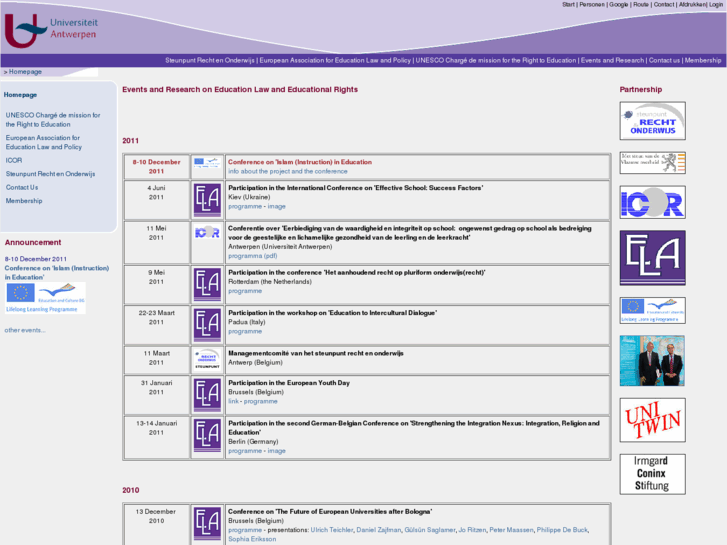Viewport: 727px width, 545px height.
Task: Click the ICOR icon in the 11 Mei row
Action: 207,232
